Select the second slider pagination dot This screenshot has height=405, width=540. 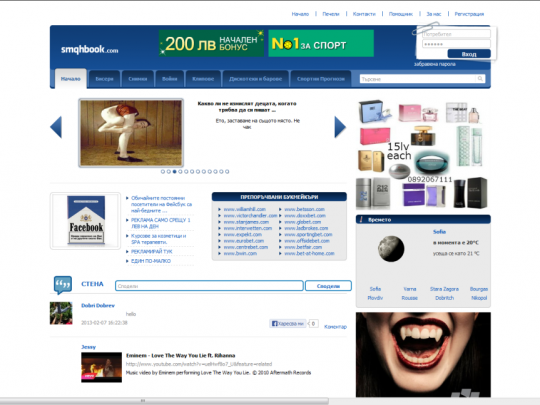click(169, 172)
